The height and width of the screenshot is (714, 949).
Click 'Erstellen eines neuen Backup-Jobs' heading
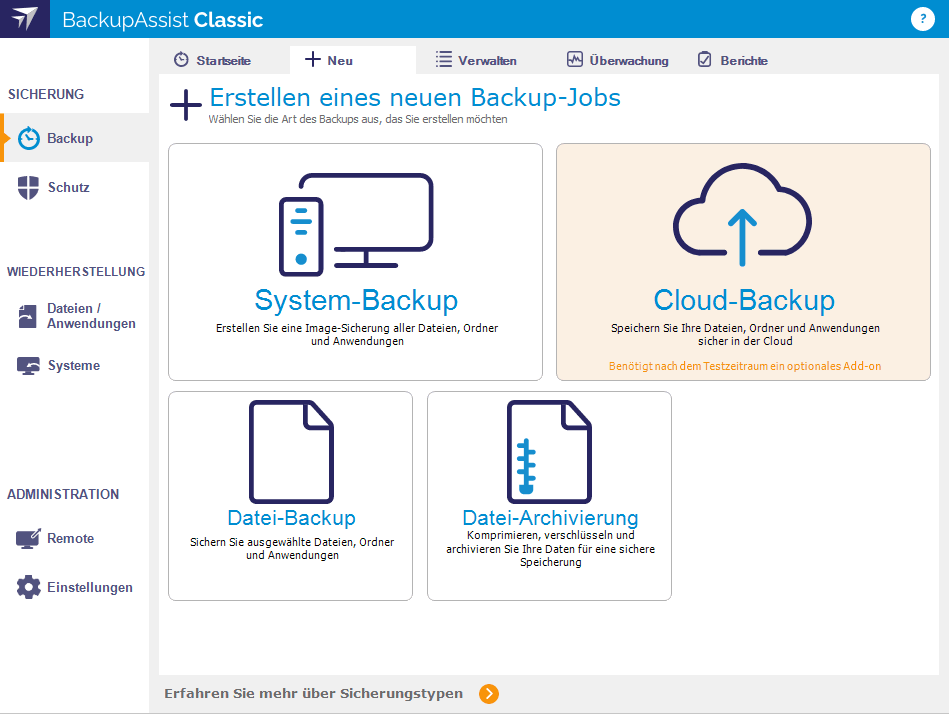[415, 97]
